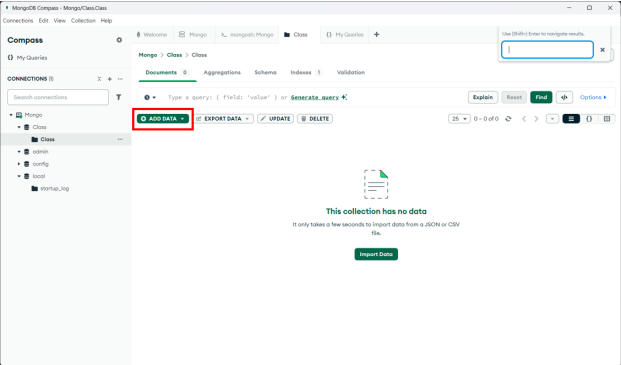Open the View menu
This screenshot has height=365, width=621.
point(60,21)
